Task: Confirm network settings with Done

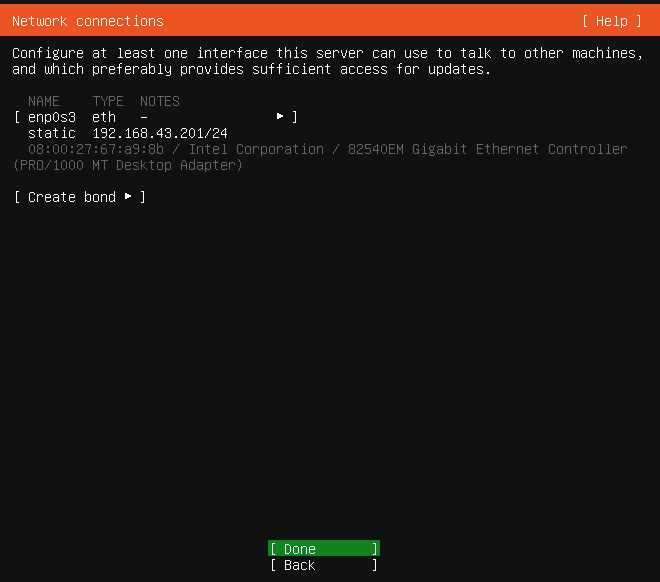Action: (x=324, y=548)
